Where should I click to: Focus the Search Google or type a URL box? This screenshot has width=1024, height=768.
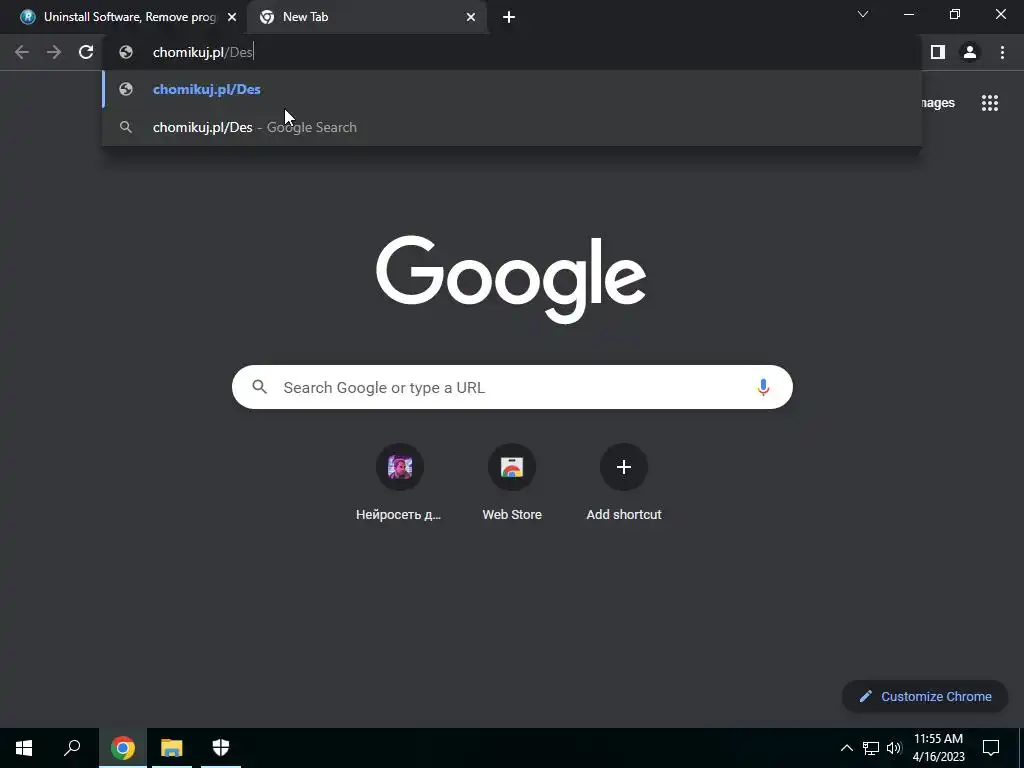click(x=512, y=387)
